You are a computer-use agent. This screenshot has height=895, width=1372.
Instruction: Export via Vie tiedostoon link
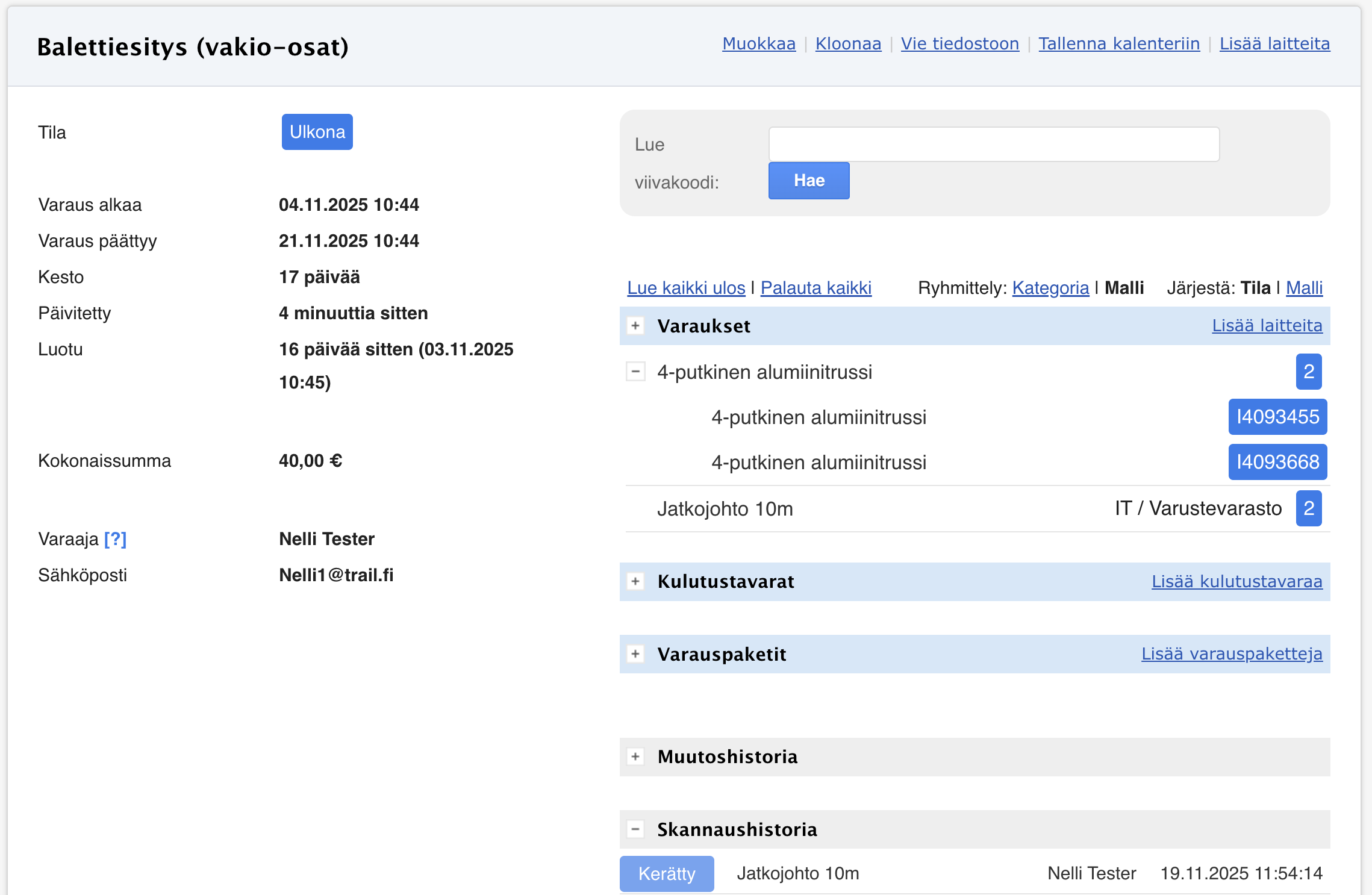tap(959, 44)
